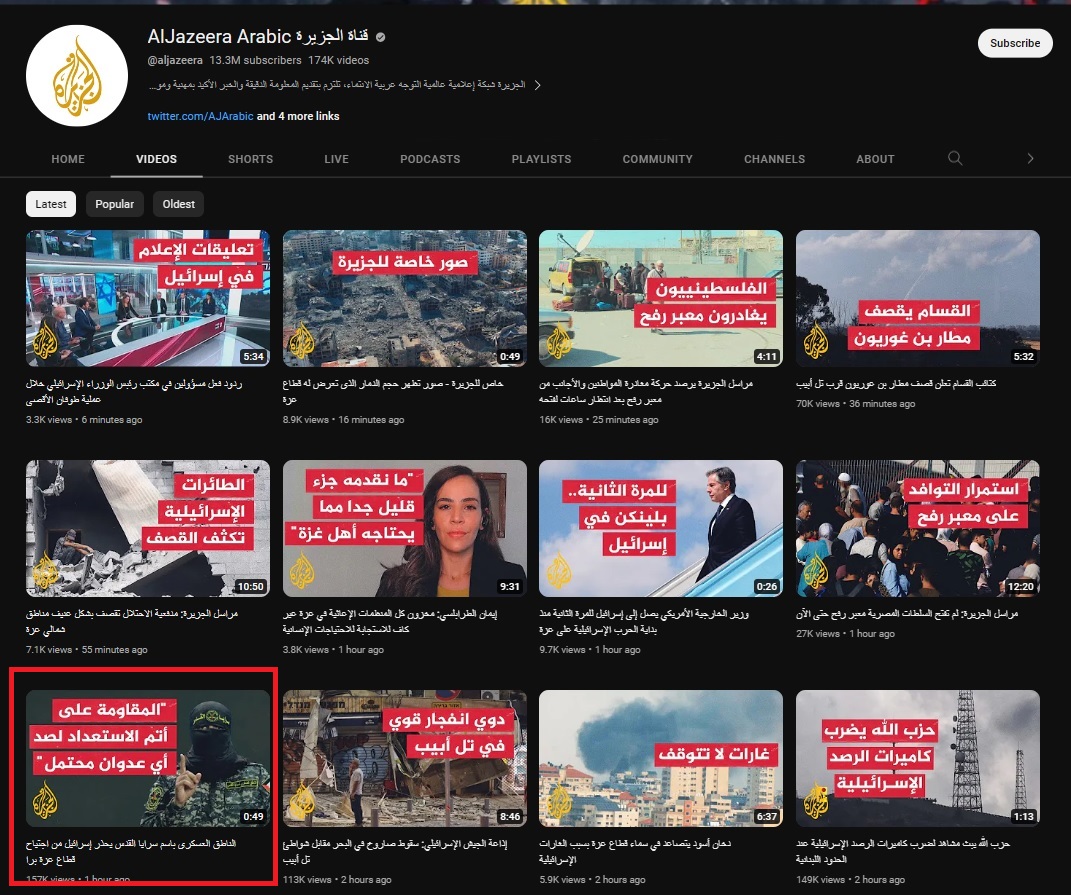Click the Arabic channel description text
Screen dimensions: 1071x895
click(337, 85)
